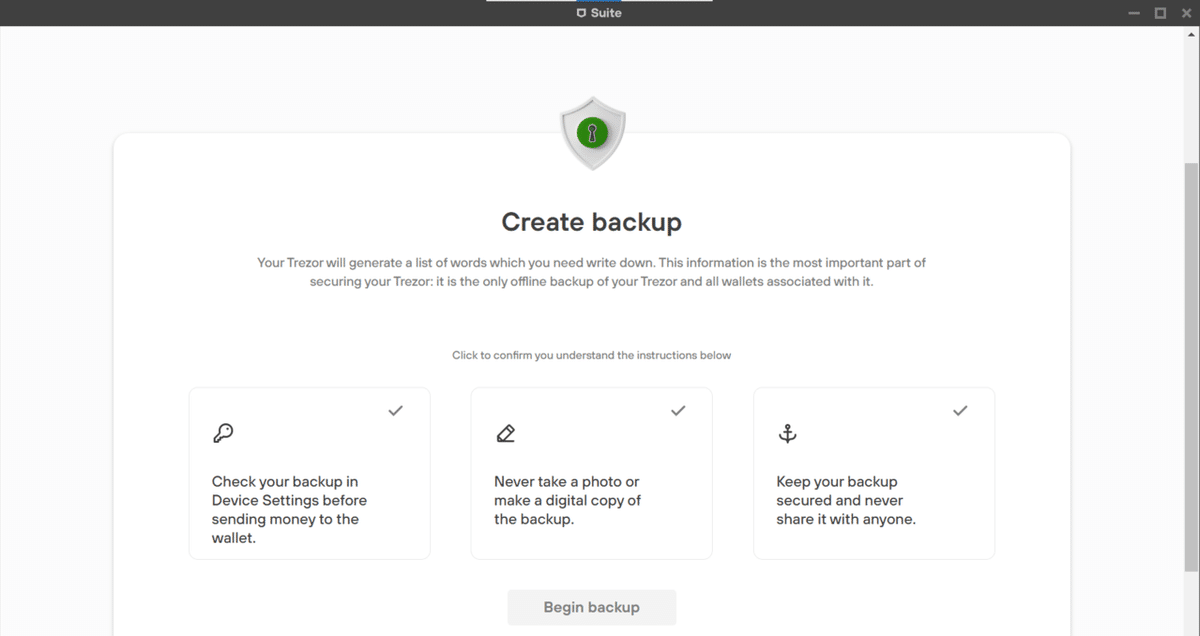Tick the checkmark on the keep-secured card

[x=960, y=410]
